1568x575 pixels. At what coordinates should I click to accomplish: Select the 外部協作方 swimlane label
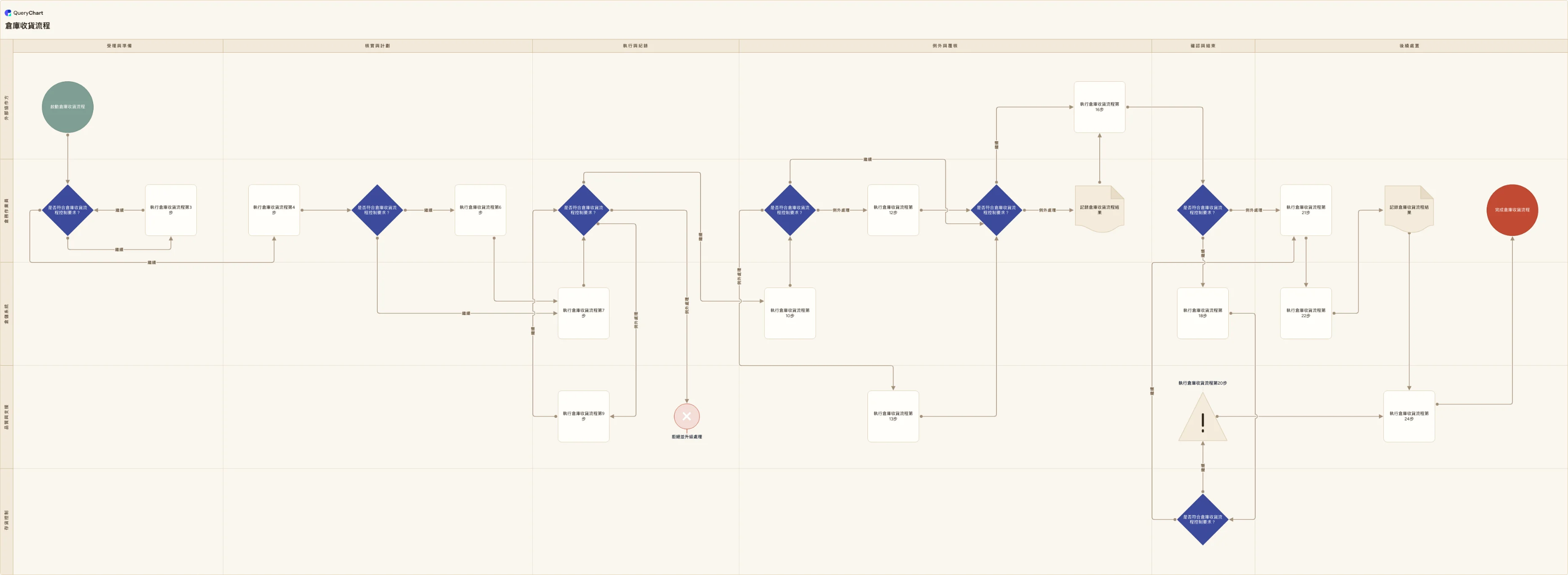click(x=7, y=107)
